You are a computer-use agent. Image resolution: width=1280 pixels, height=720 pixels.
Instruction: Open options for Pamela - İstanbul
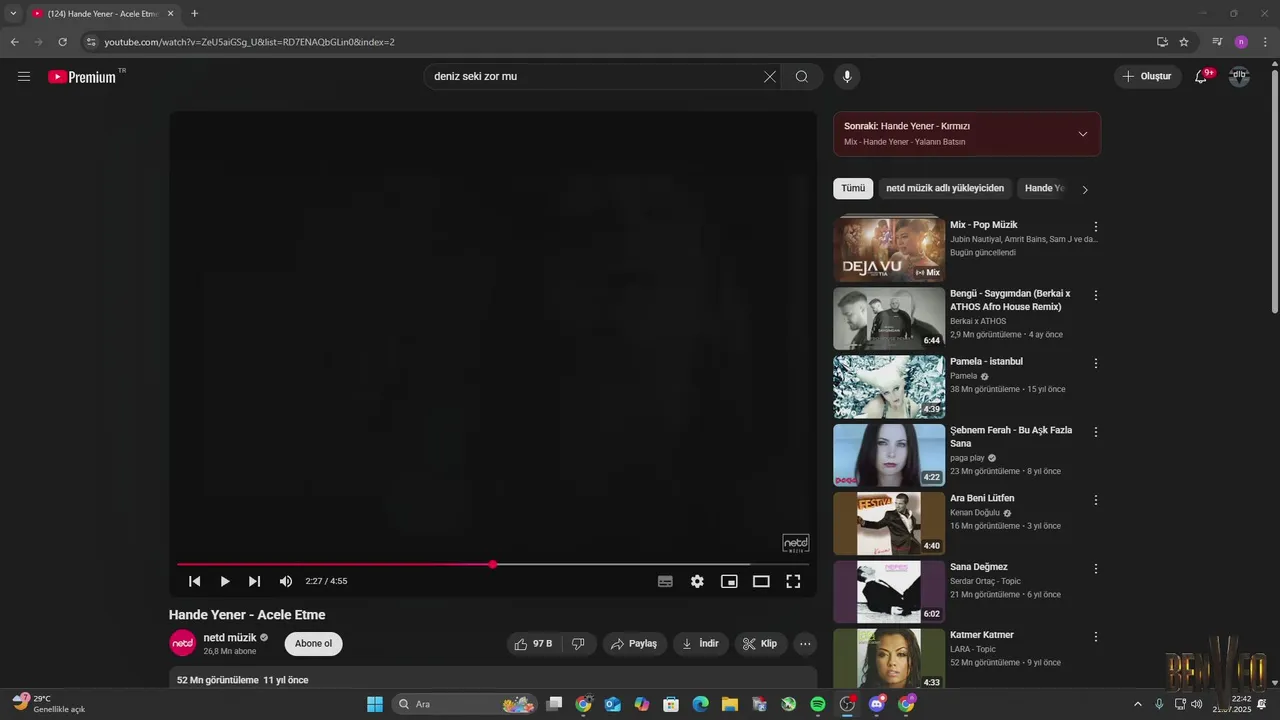click(1096, 364)
